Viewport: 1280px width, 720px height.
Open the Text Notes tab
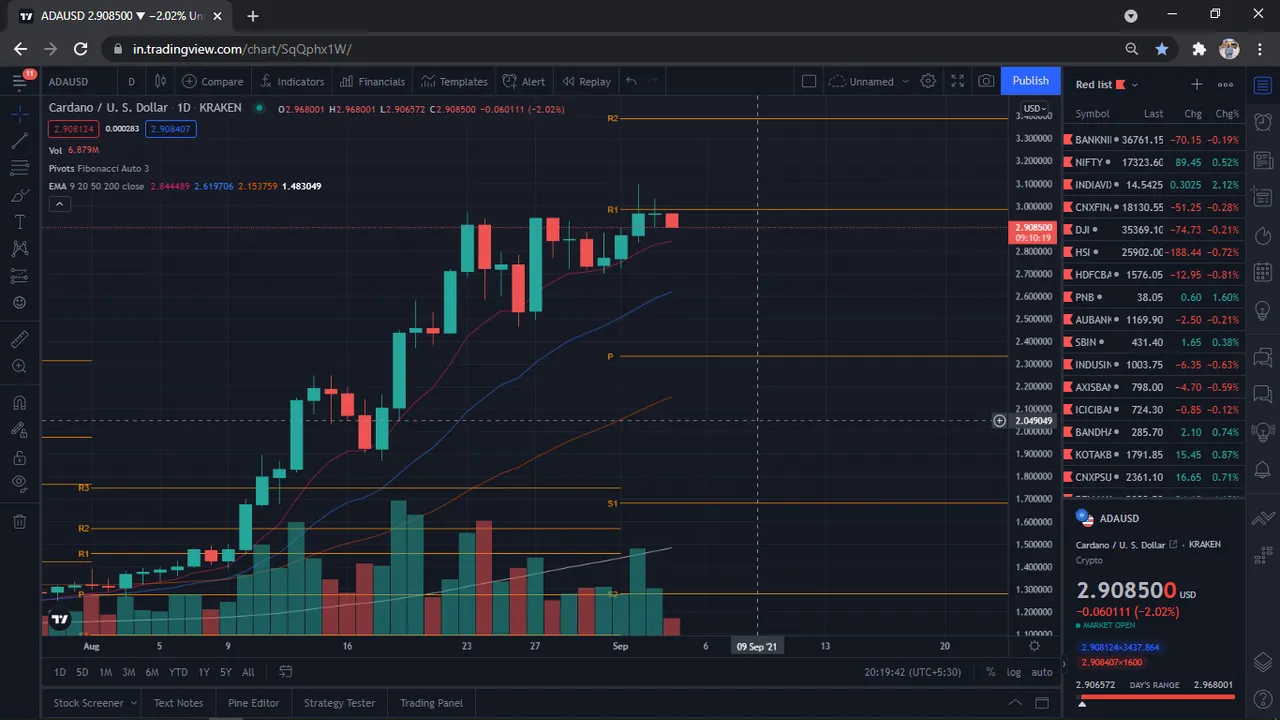178,703
